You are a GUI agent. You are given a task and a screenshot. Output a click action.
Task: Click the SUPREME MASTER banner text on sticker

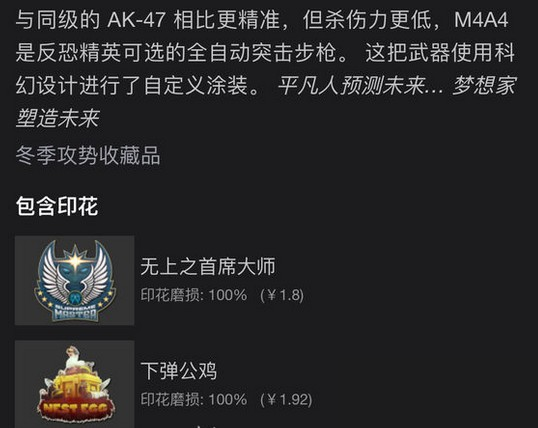click(75, 312)
